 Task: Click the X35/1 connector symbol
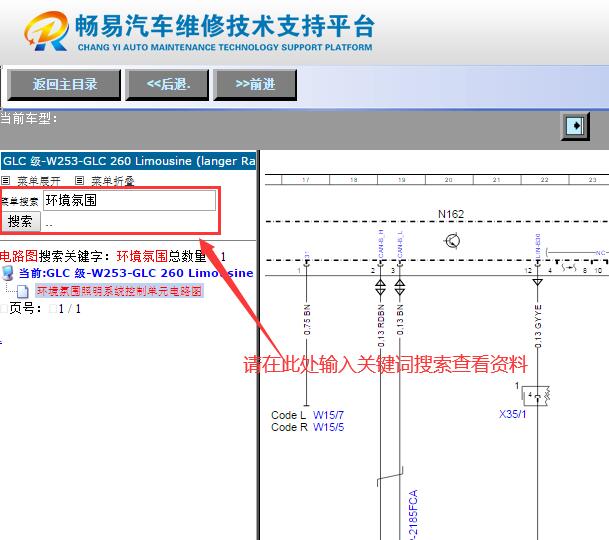tap(536, 396)
